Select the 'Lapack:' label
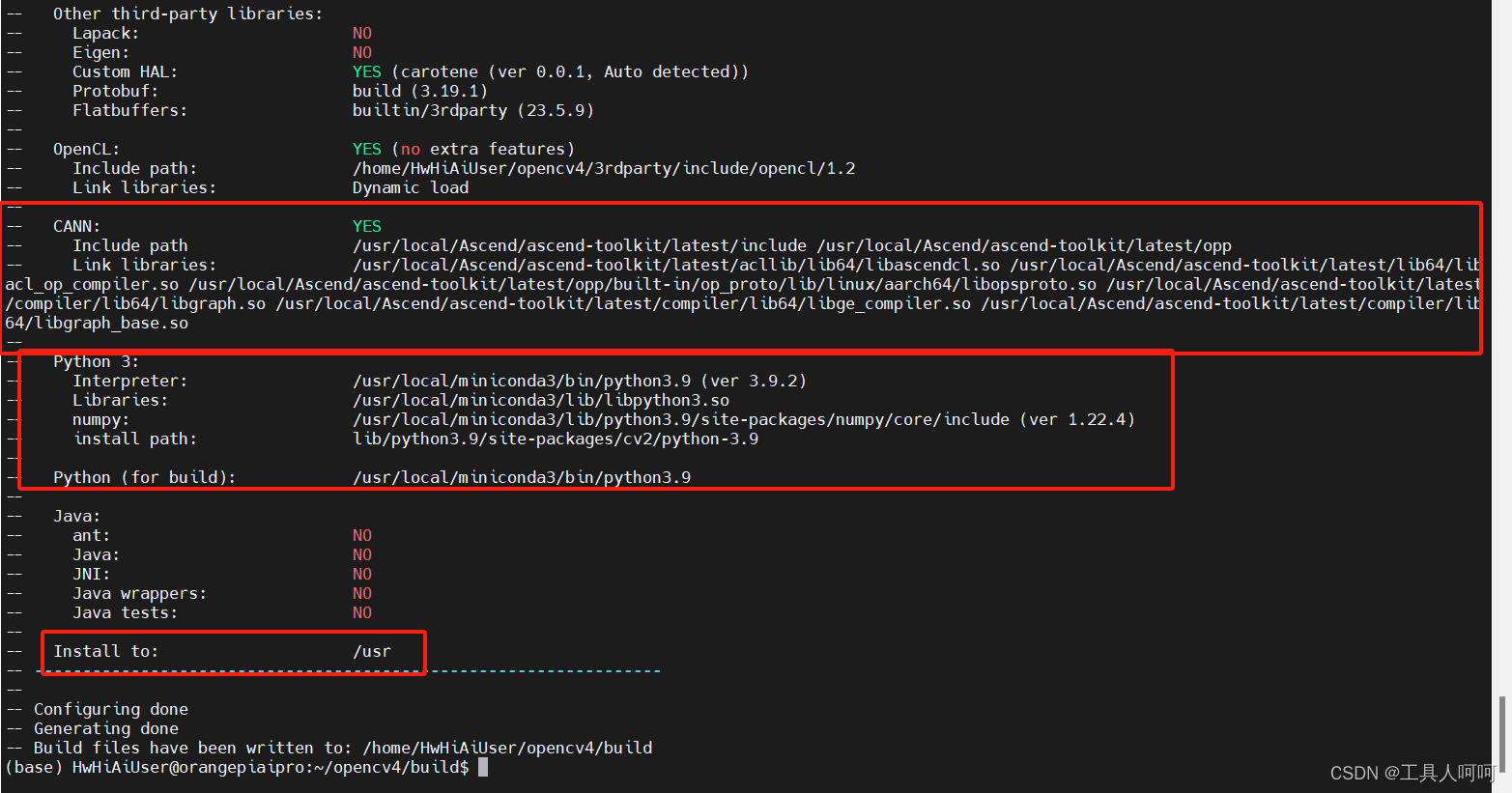 pos(106,33)
